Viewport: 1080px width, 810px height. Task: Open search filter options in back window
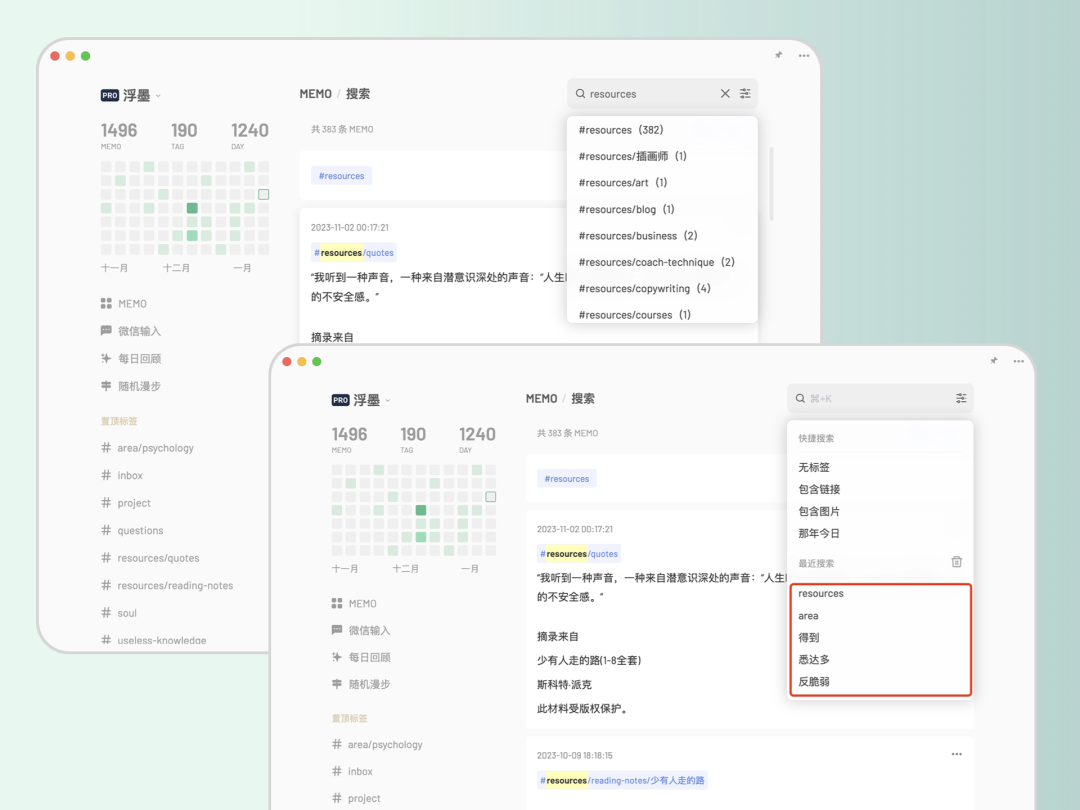coord(745,94)
